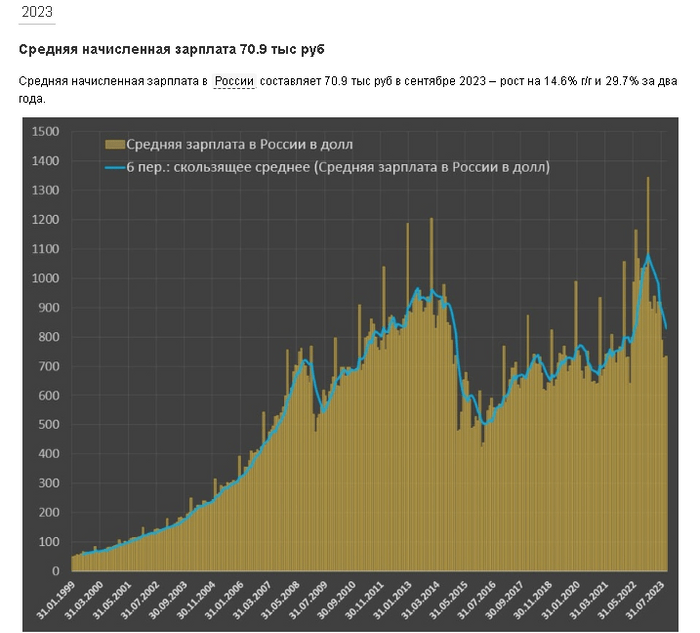700x633 pixels.
Task: Click the 1000 label on the vertical axis
Action: (x=46, y=279)
